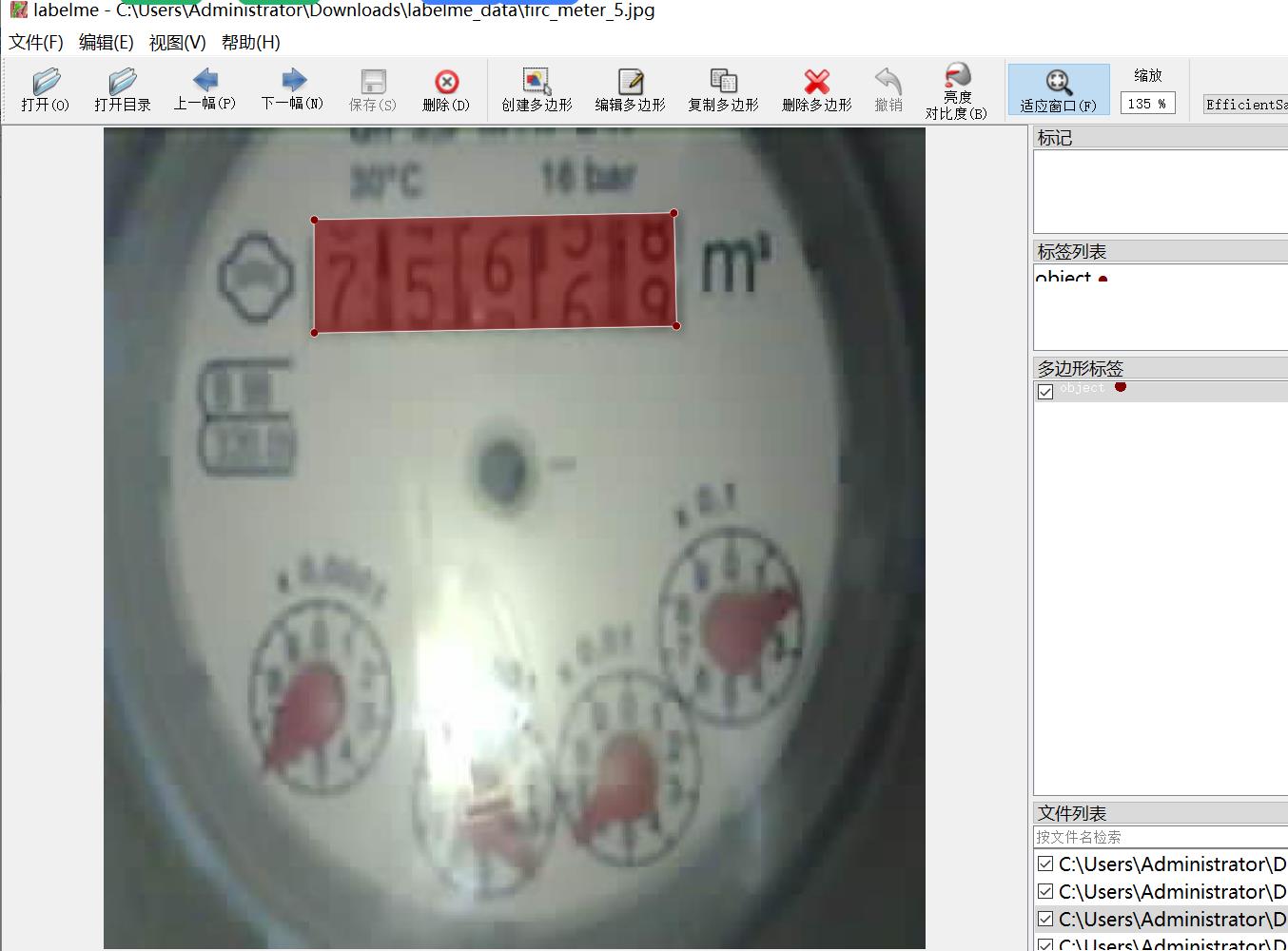1288x951 pixels.
Task: Delete polygon with 删除多边形 icon
Action: click(x=817, y=90)
